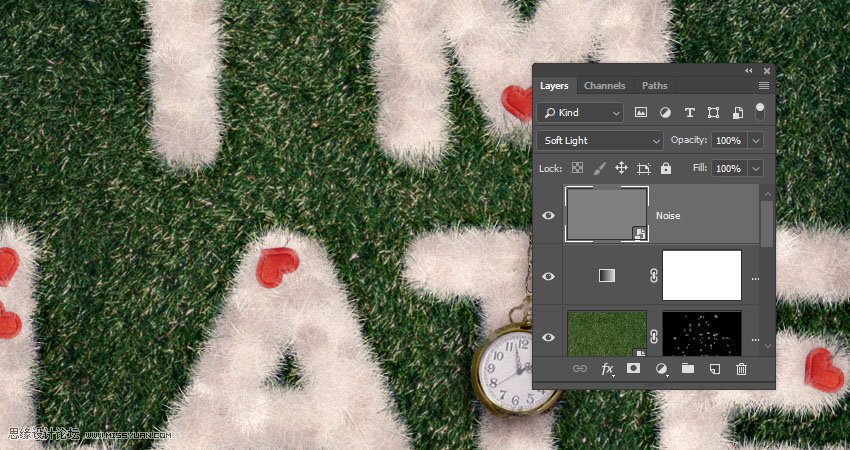Select the white layer mask thumbnail
The width and height of the screenshot is (850, 450).
tap(702, 275)
